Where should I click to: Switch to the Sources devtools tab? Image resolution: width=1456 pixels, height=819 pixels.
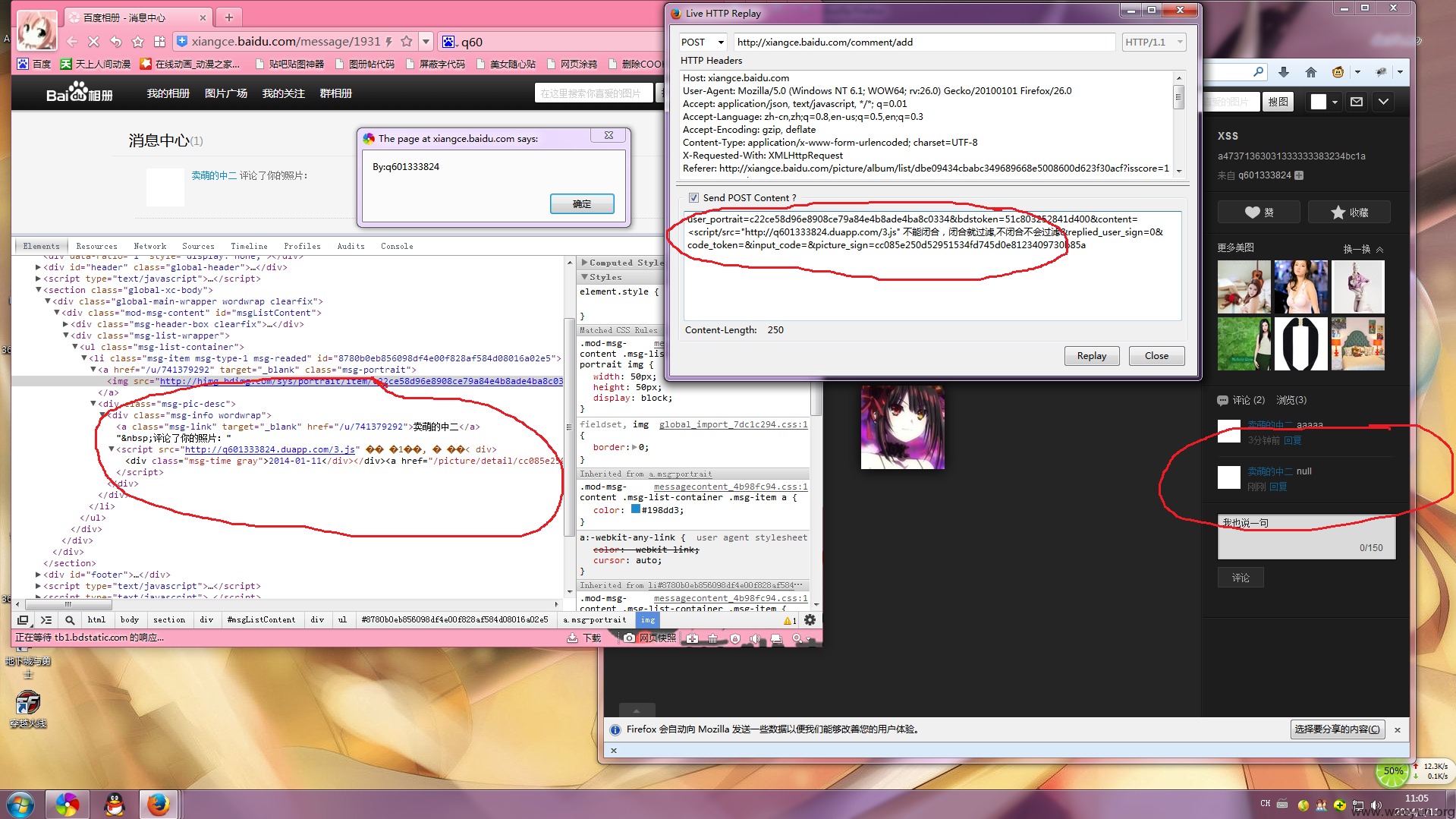[198, 246]
